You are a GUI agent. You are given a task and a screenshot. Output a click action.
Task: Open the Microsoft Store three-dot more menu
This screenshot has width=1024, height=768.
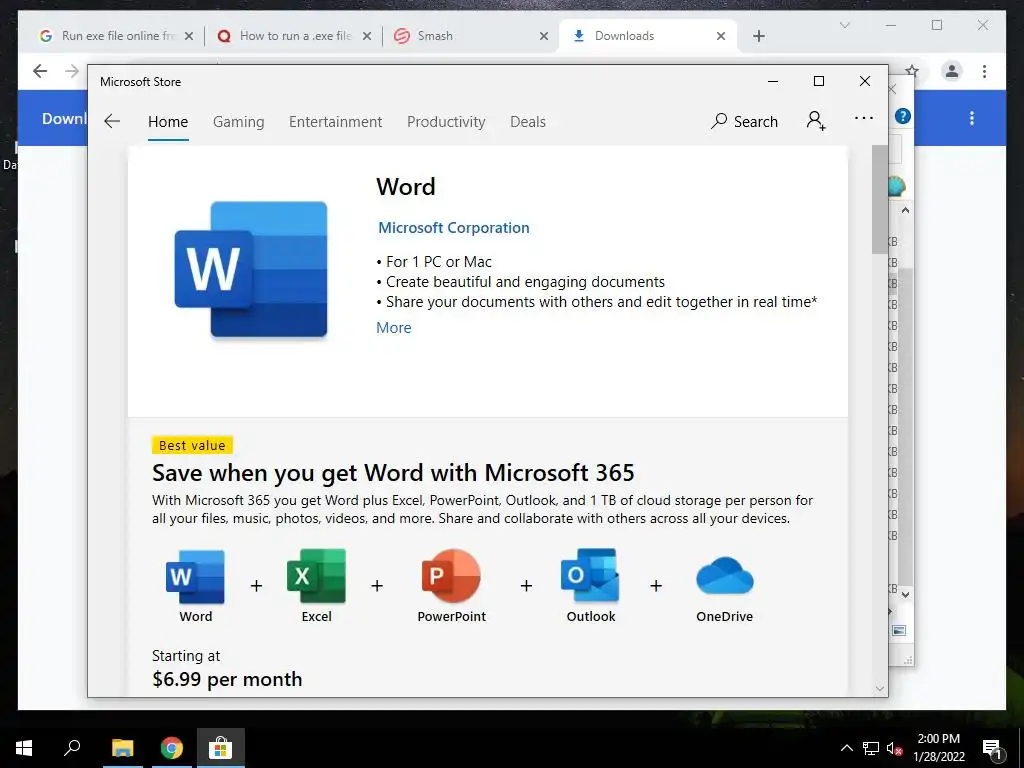pos(863,118)
